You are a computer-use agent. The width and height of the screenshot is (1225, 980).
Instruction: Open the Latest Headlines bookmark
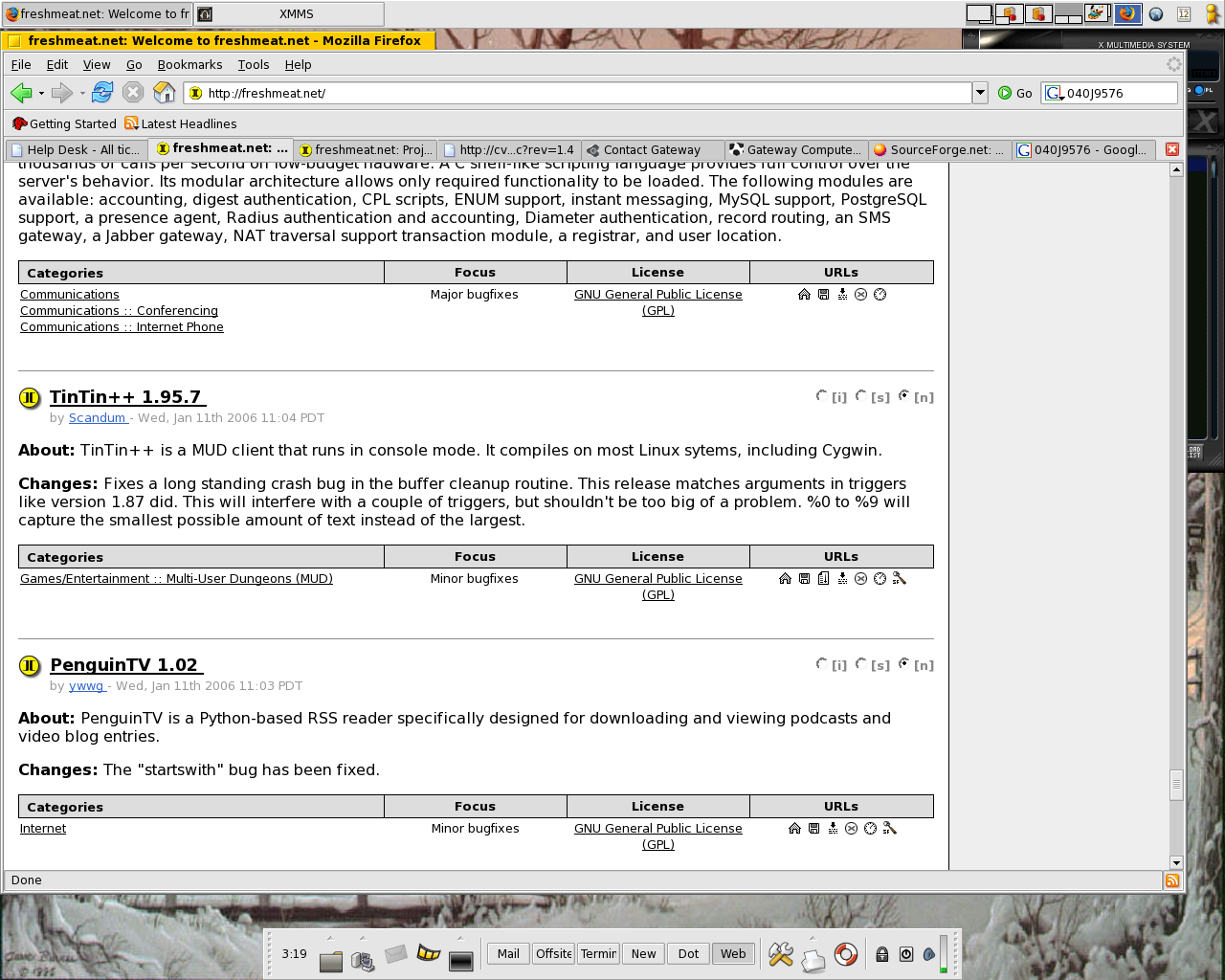coord(181,123)
